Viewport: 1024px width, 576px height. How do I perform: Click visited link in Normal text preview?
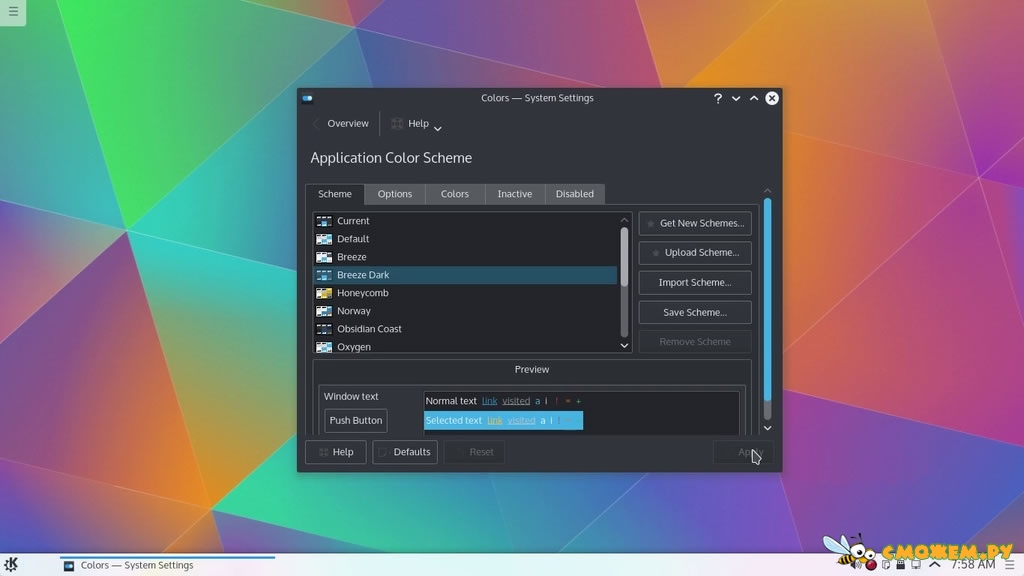coord(516,401)
